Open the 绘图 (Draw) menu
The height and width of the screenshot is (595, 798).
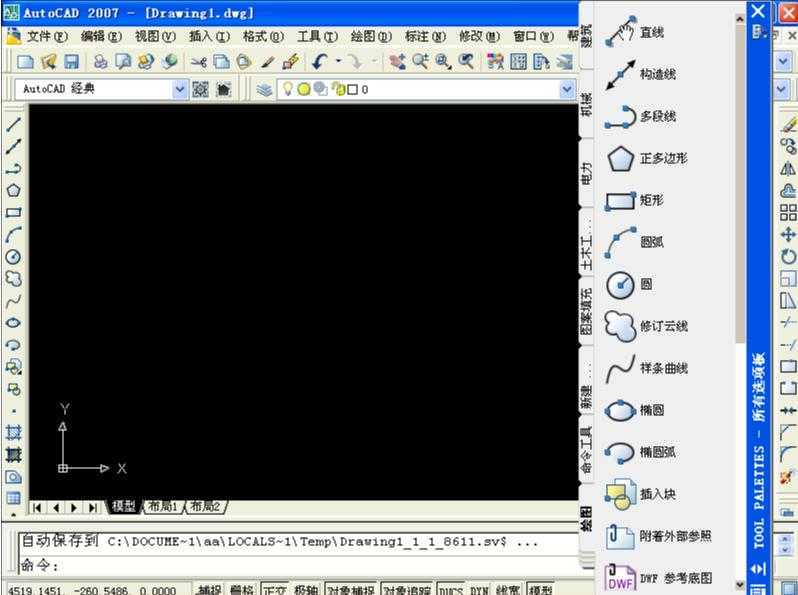pyautogui.click(x=371, y=36)
